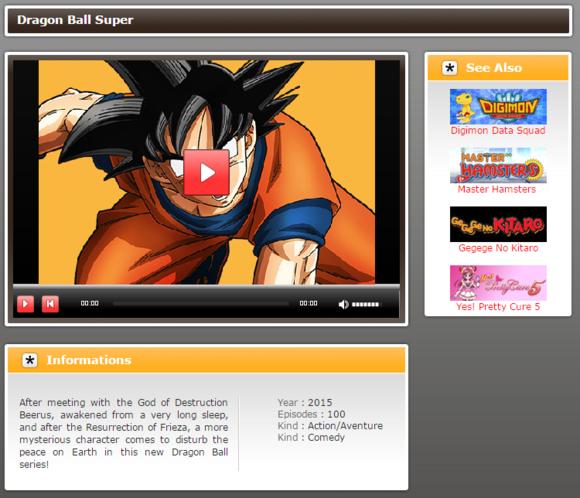580x498 pixels.
Task: Open the Gegege No Kitaro link
Action: pos(498,248)
